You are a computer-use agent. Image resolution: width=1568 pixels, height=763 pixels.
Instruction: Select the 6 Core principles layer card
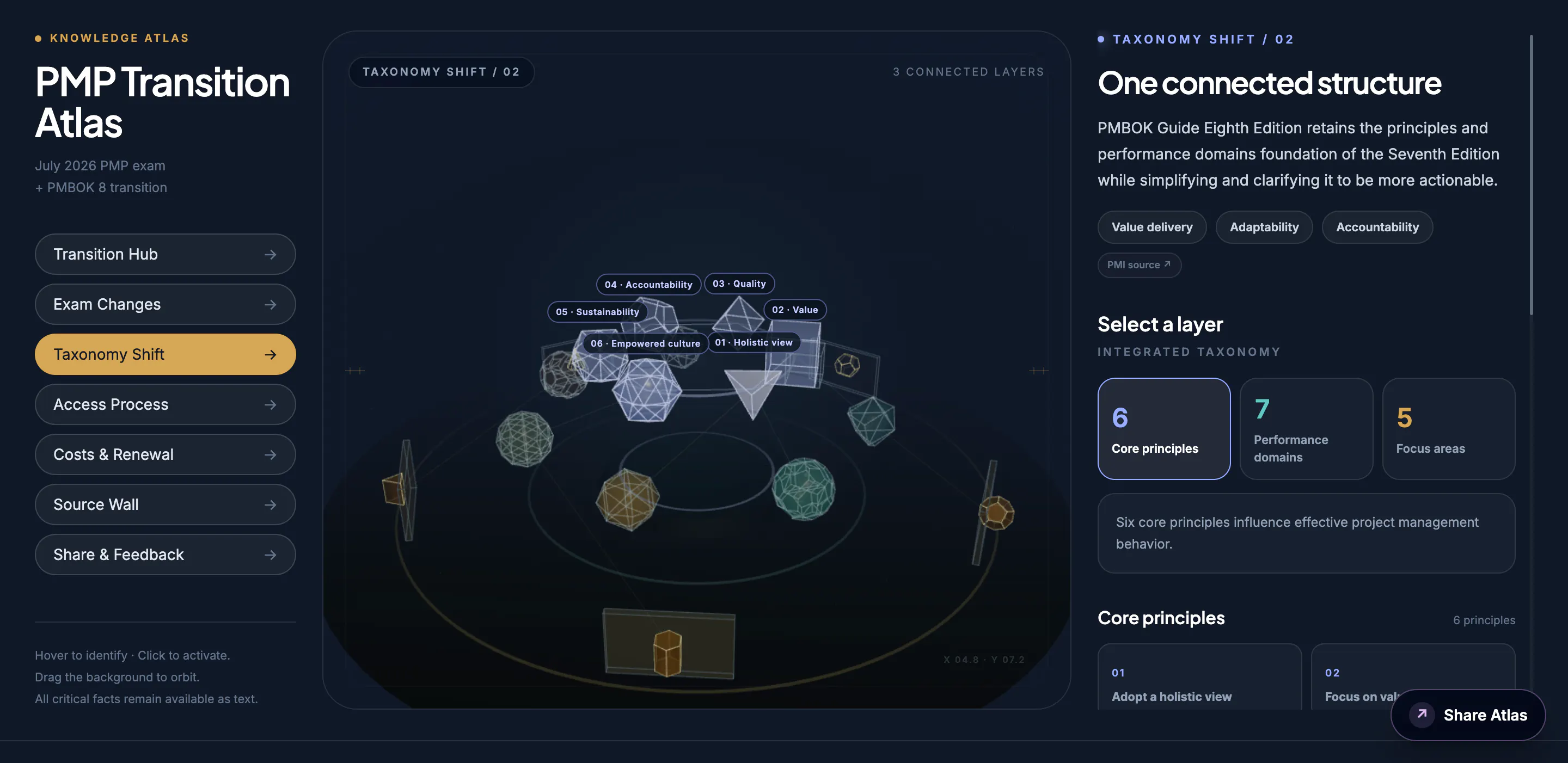pos(1164,428)
